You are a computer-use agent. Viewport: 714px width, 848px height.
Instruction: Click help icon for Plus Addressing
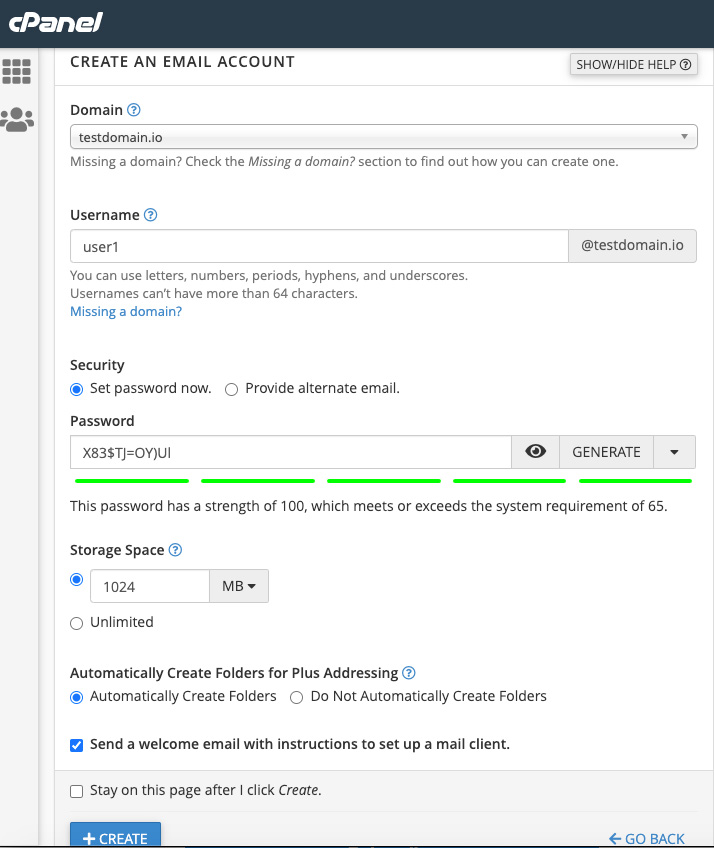409,673
